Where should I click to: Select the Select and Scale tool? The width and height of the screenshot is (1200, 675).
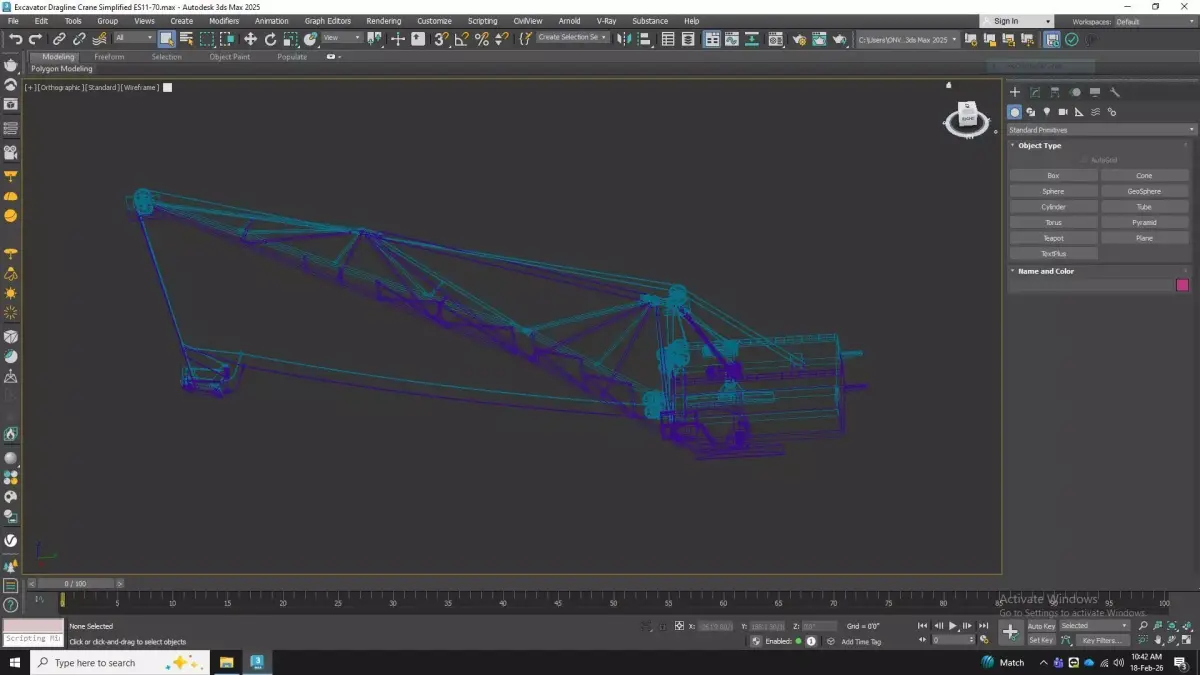click(x=290, y=39)
